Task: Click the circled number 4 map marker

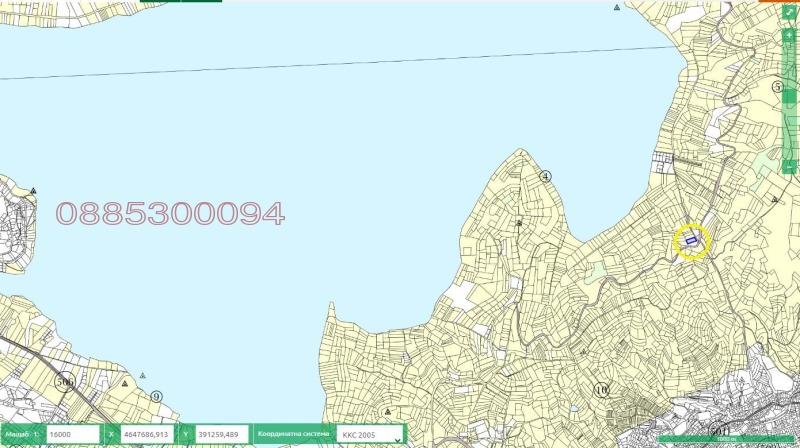Action: (545, 176)
